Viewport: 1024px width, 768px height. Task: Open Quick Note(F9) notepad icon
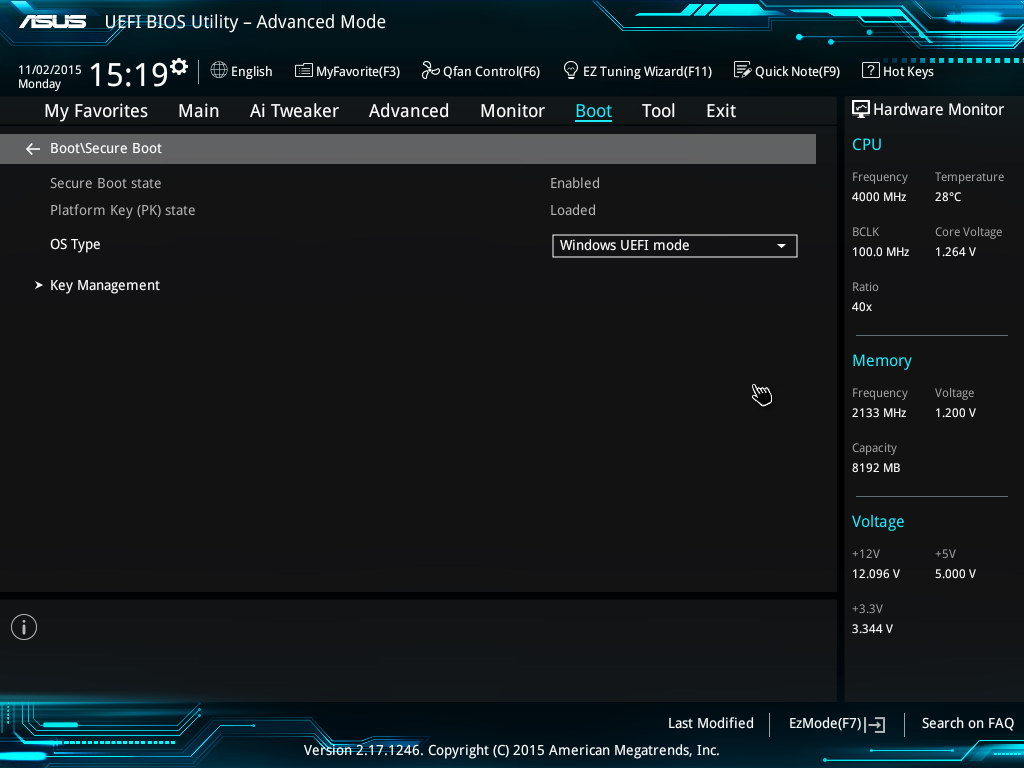click(742, 71)
